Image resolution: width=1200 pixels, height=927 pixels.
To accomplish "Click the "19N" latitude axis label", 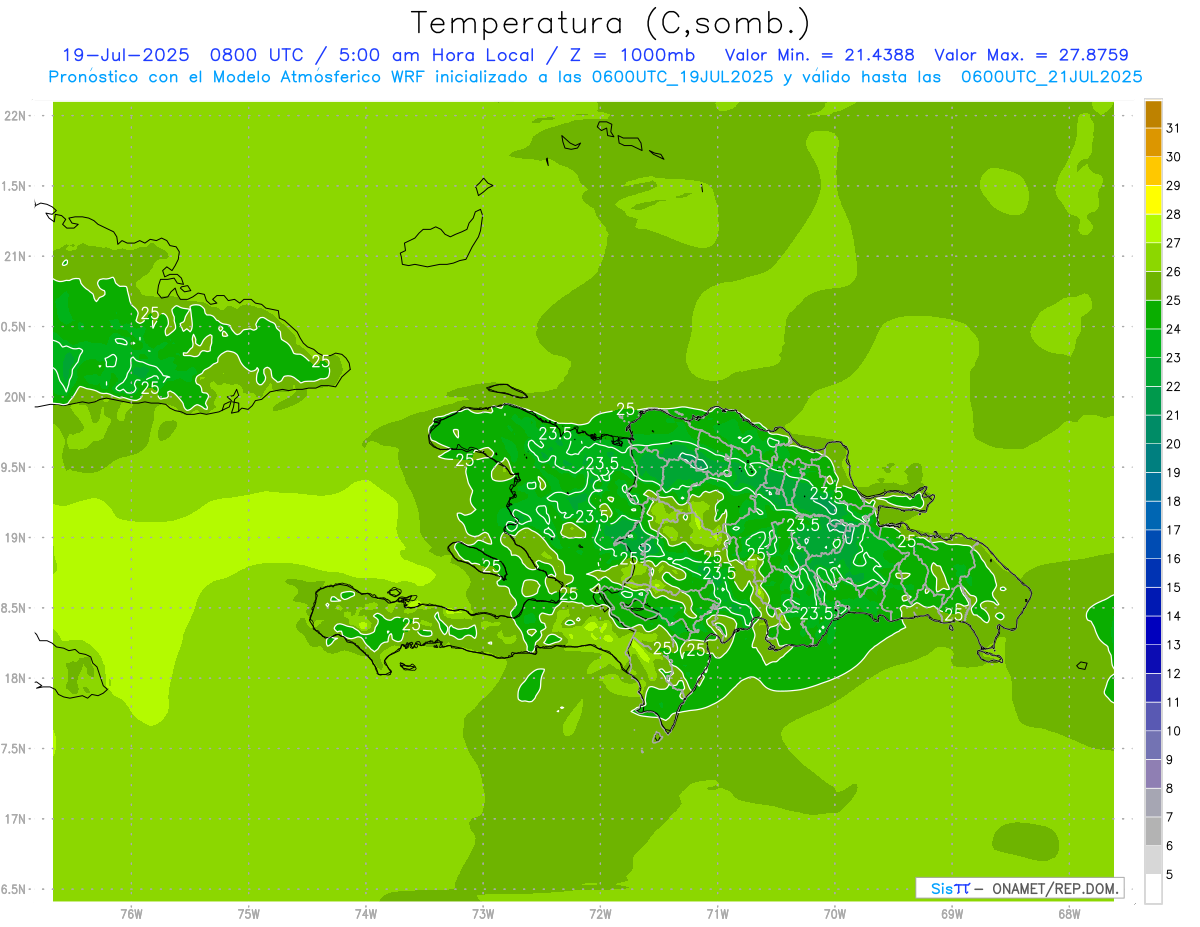I will tap(16, 538).
